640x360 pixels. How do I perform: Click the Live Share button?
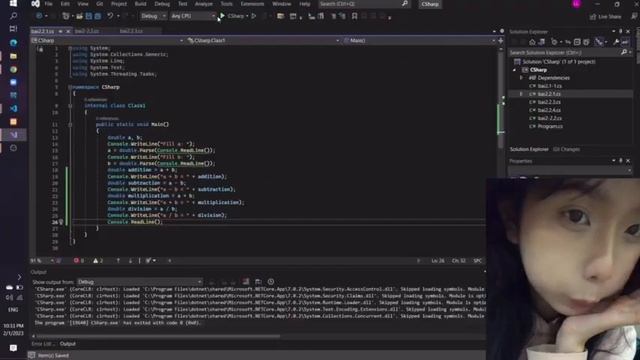pyautogui.click(x=605, y=16)
